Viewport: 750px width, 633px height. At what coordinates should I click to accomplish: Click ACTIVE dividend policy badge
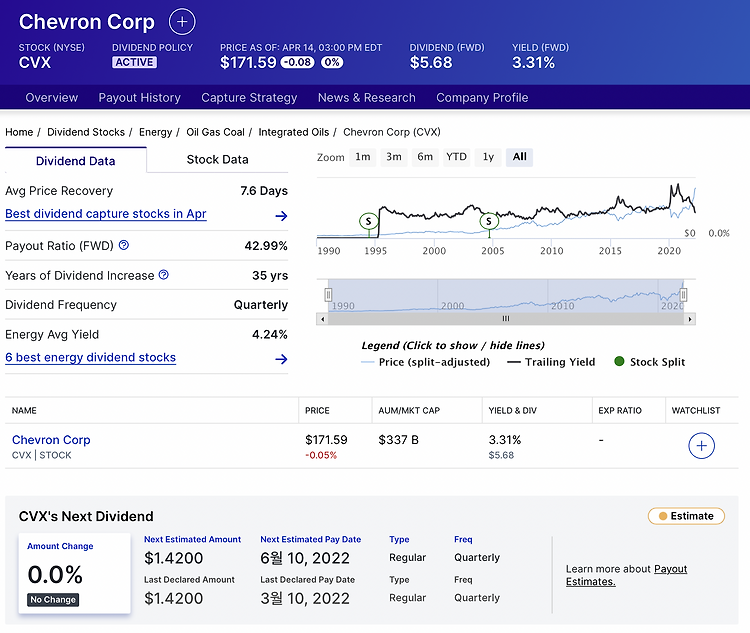point(134,62)
